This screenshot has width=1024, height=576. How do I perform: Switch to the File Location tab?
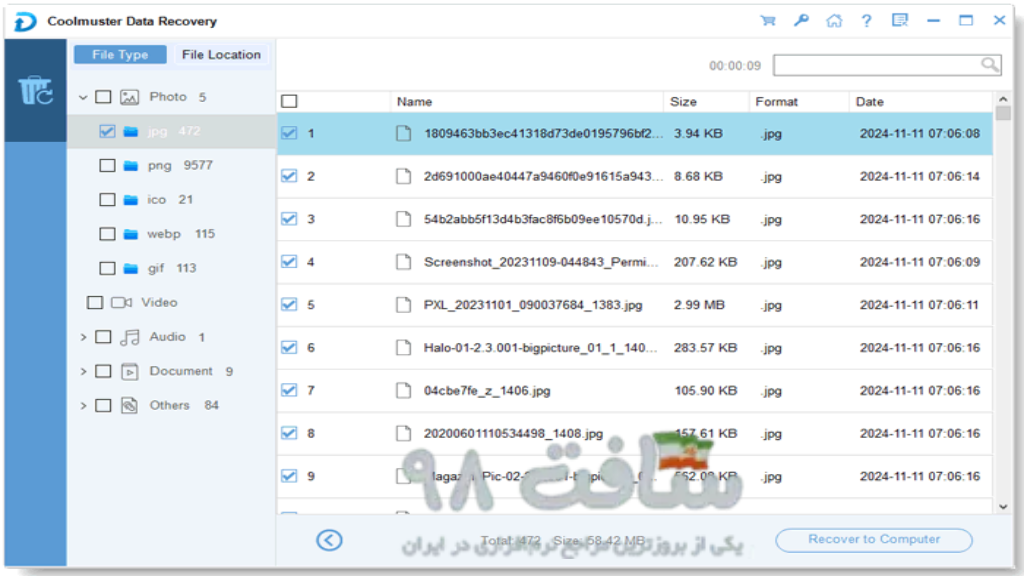pos(221,55)
